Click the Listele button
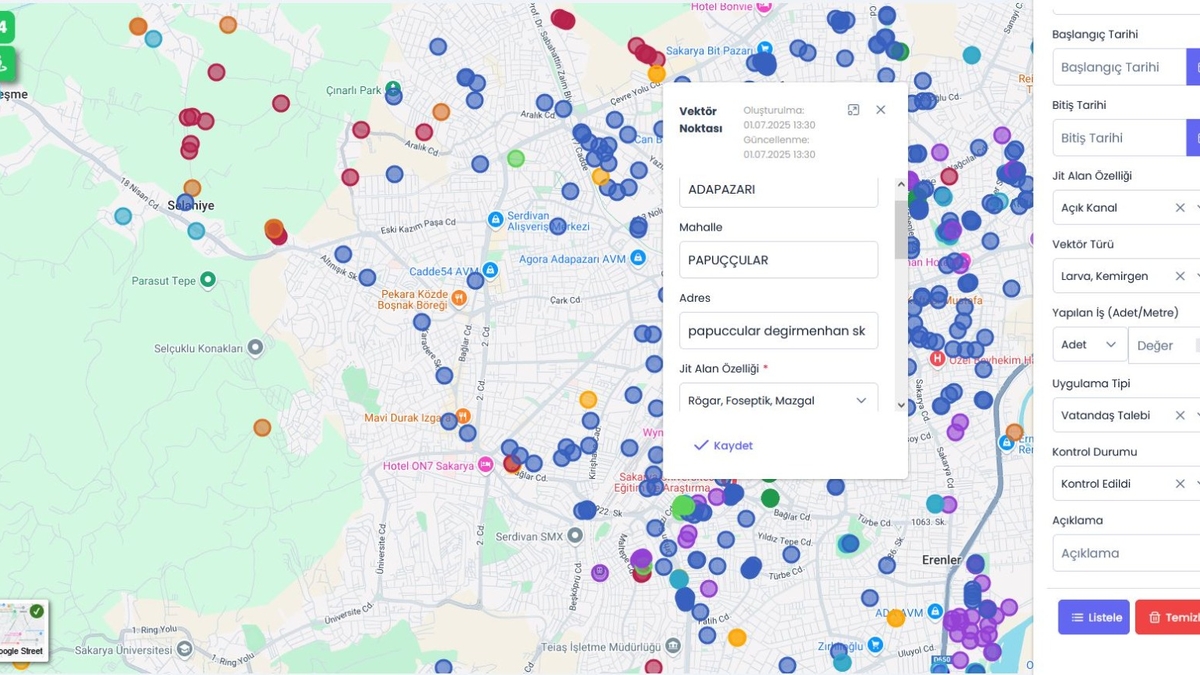1200x675 pixels. 1093,617
